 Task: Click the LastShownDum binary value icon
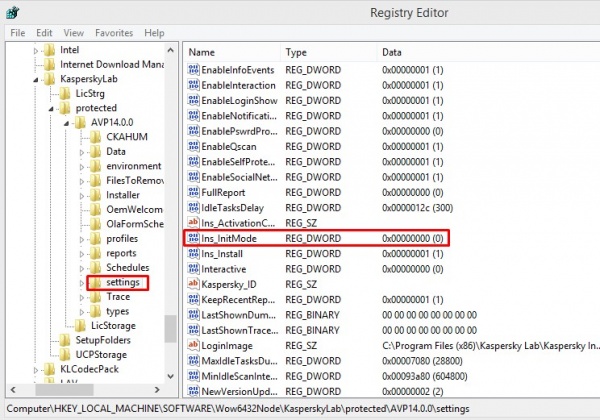(193, 314)
